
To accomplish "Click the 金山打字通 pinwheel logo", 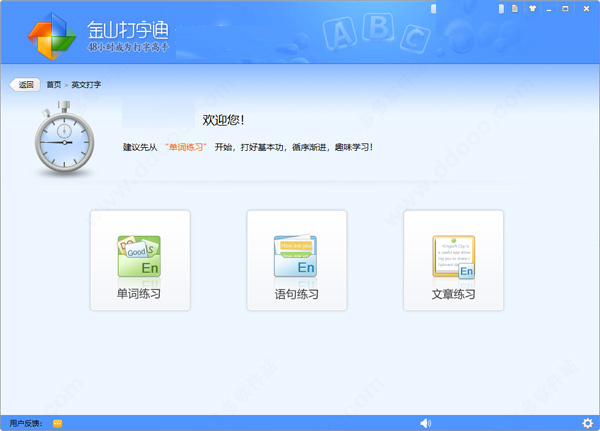I will [52, 36].
